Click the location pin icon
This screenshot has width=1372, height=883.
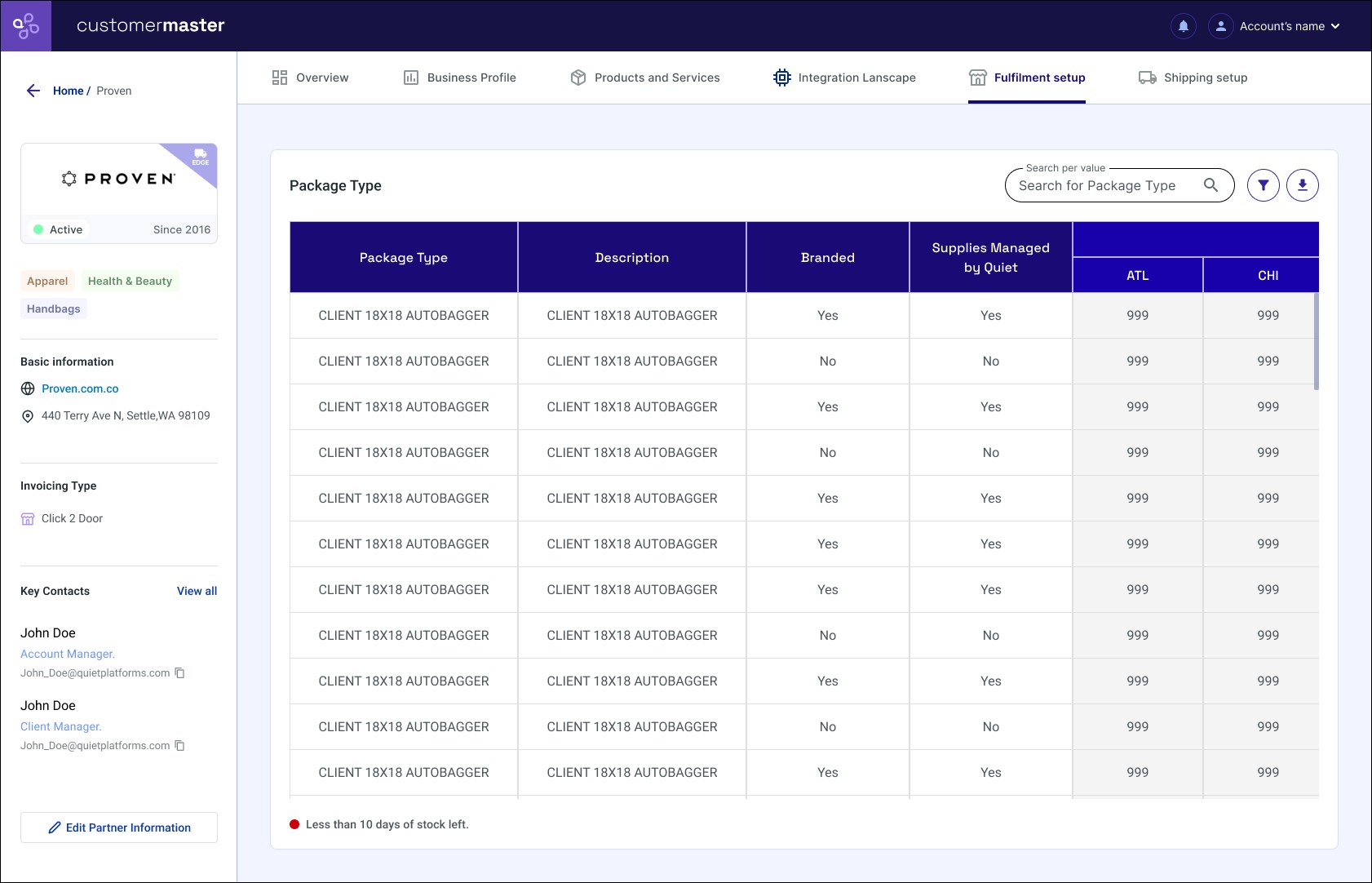point(28,416)
